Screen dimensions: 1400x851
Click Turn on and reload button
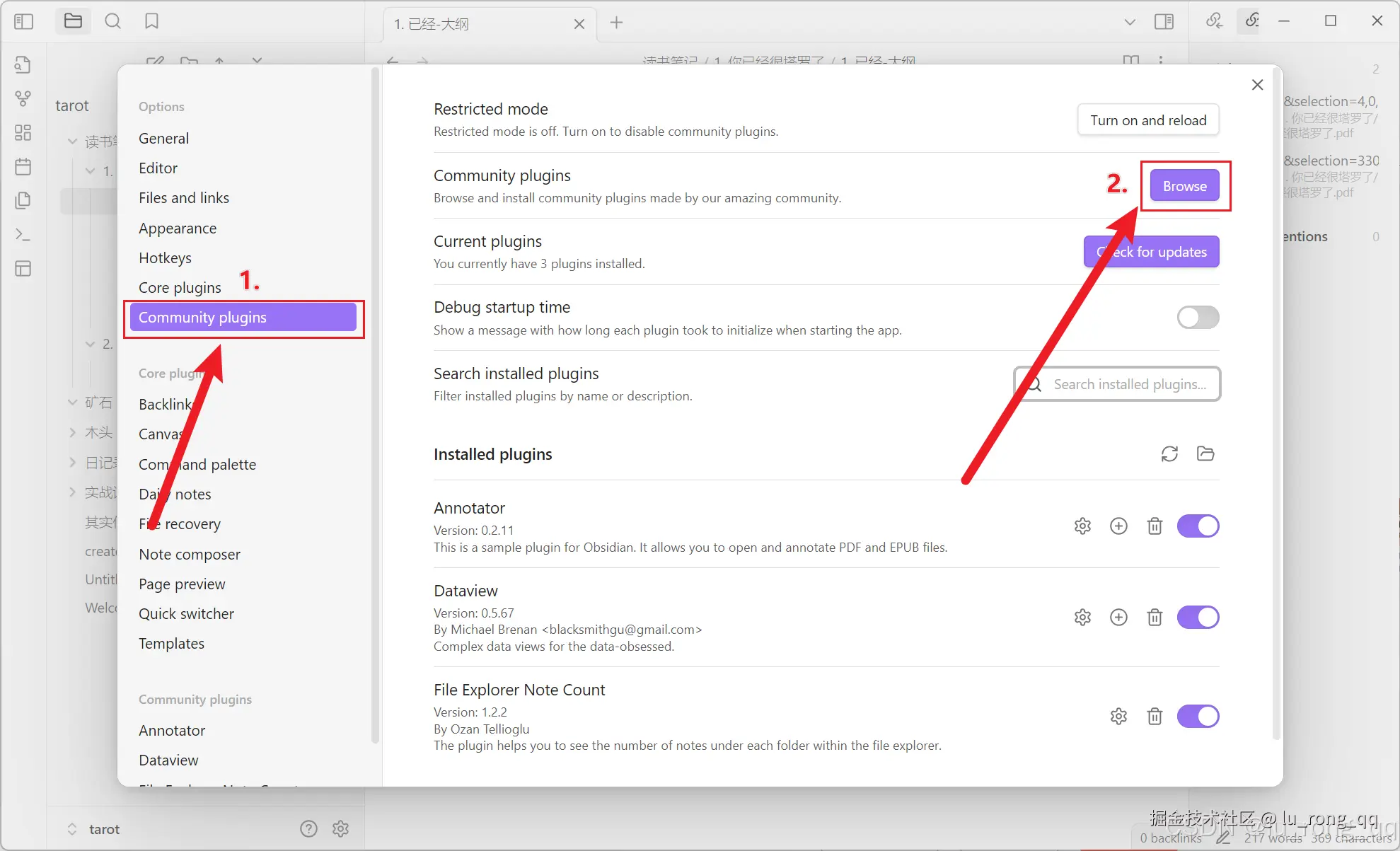coord(1148,120)
